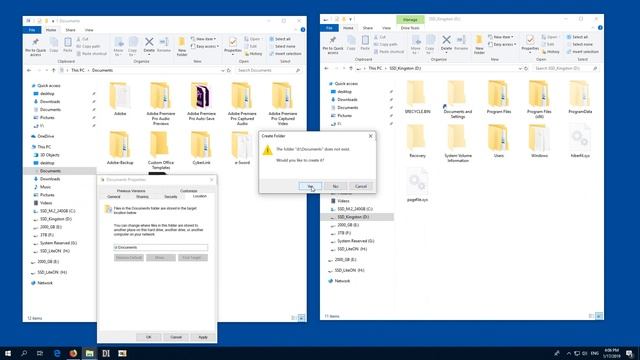Click Rename icon in Documents window ribbon

click(x=164, y=45)
